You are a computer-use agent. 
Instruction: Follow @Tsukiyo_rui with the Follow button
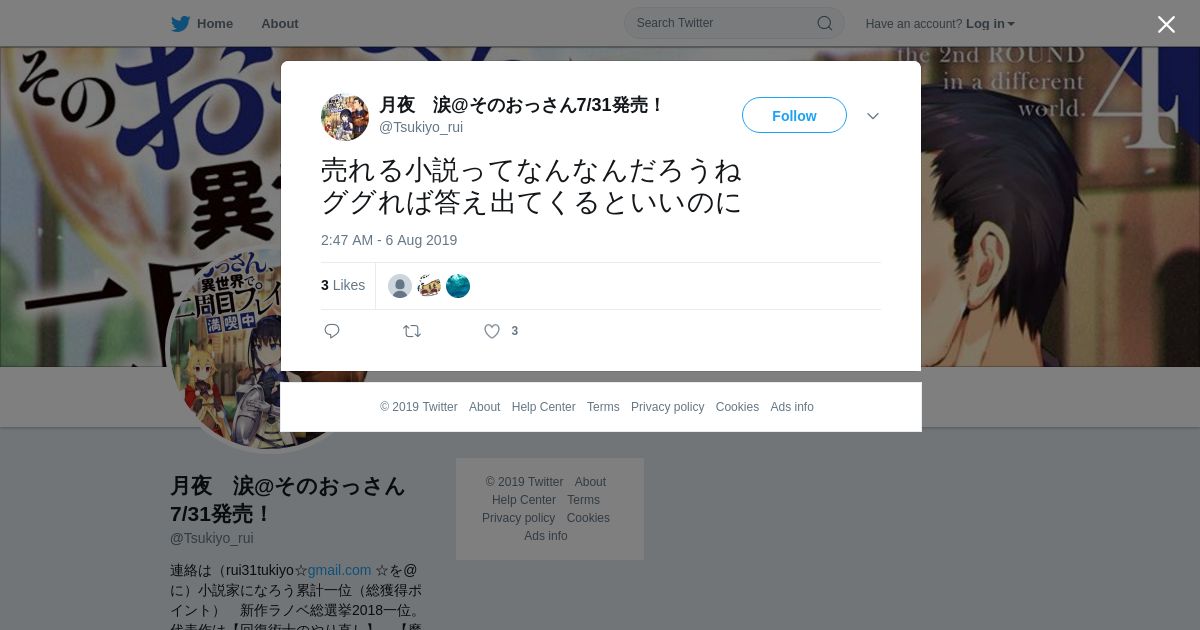pos(794,115)
